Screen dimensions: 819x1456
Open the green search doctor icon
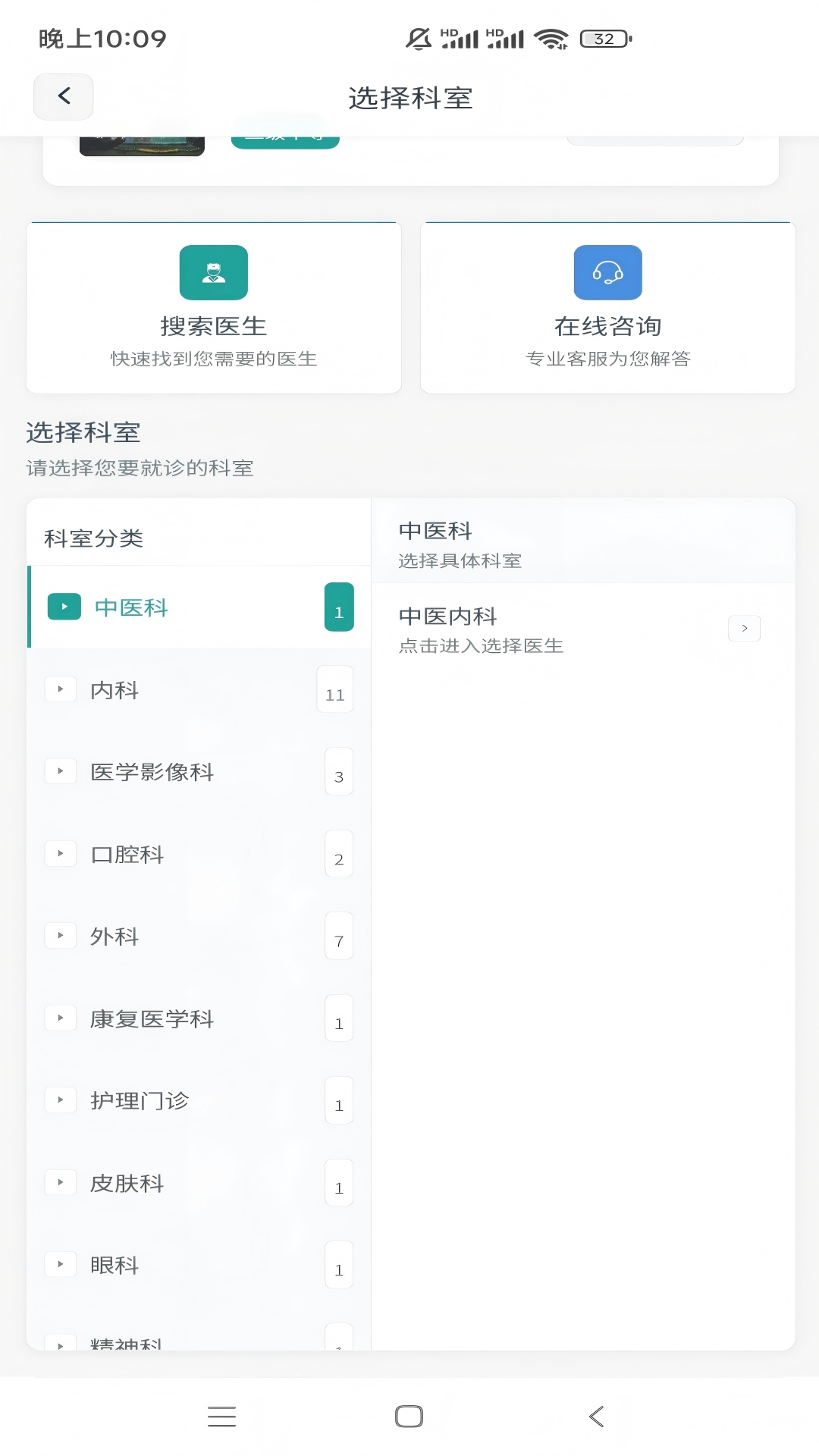(x=214, y=272)
